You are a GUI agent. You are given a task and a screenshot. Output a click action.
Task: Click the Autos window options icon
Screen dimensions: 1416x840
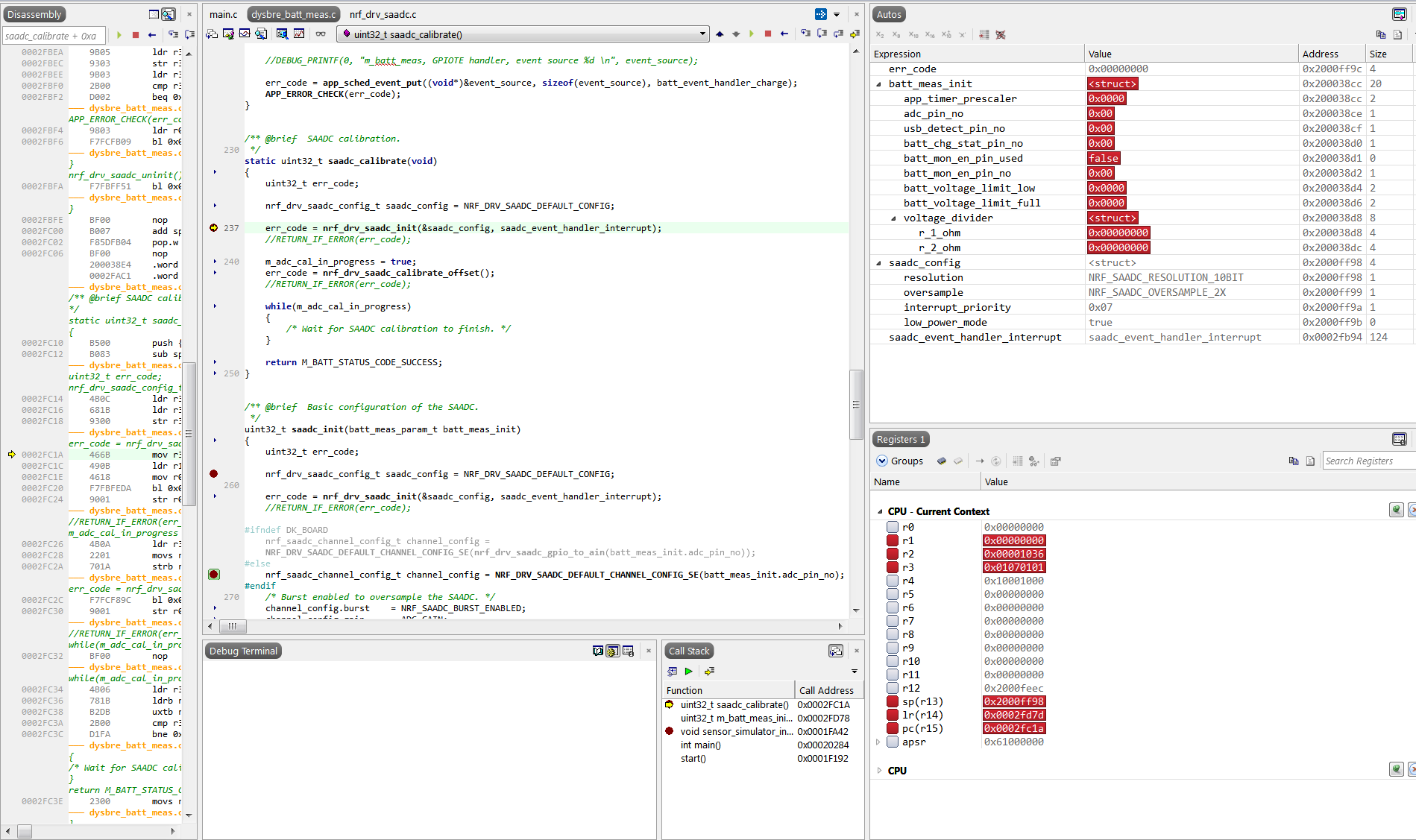point(1399,14)
